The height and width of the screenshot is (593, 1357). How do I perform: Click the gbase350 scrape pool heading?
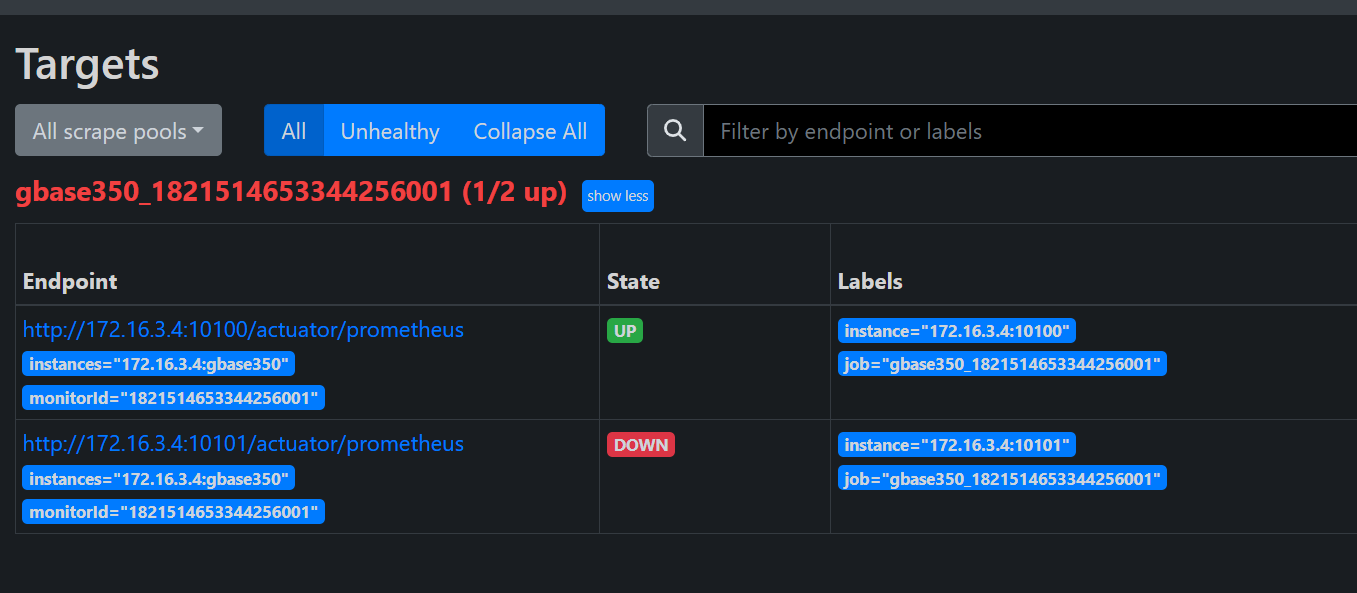(291, 193)
